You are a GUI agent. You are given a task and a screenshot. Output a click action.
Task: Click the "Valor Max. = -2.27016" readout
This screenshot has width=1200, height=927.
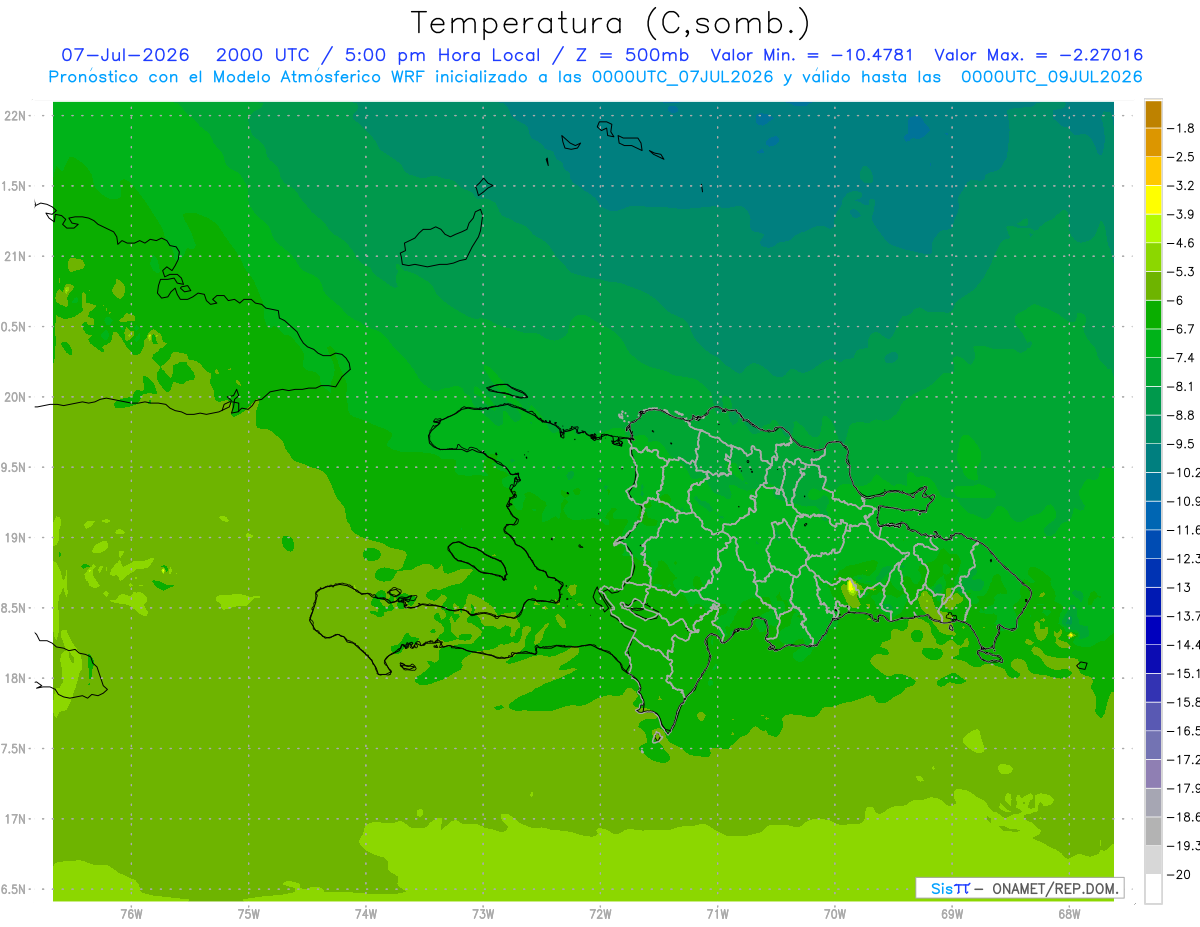tap(1038, 55)
